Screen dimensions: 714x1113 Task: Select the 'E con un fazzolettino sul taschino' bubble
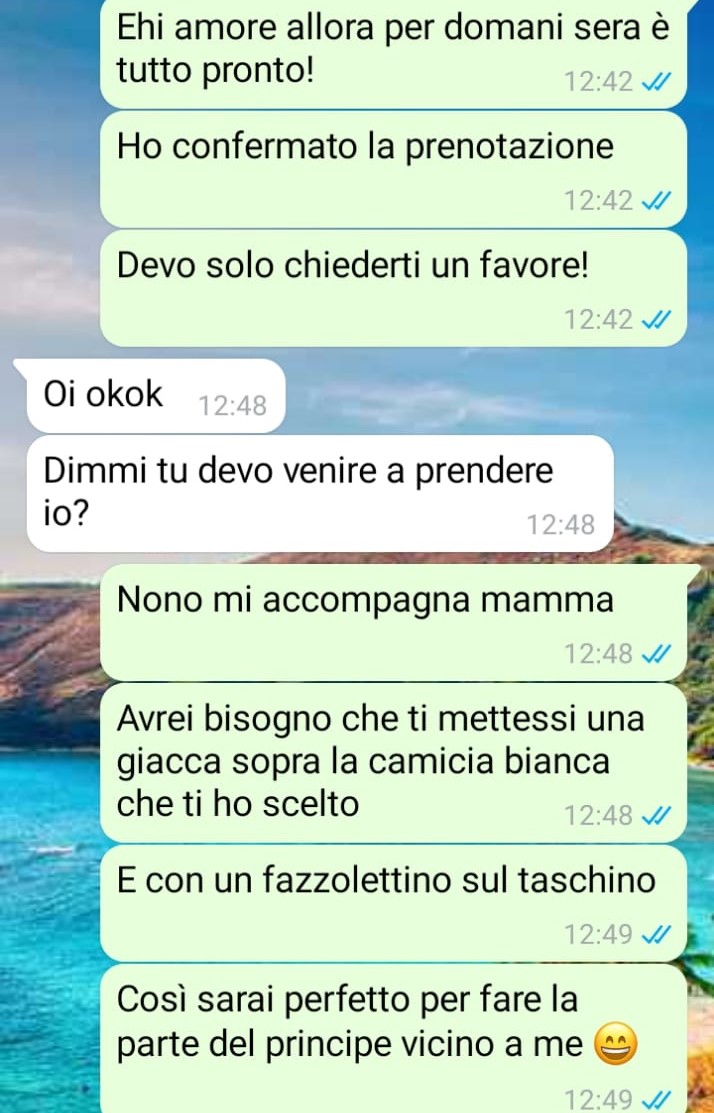[x=394, y=904]
